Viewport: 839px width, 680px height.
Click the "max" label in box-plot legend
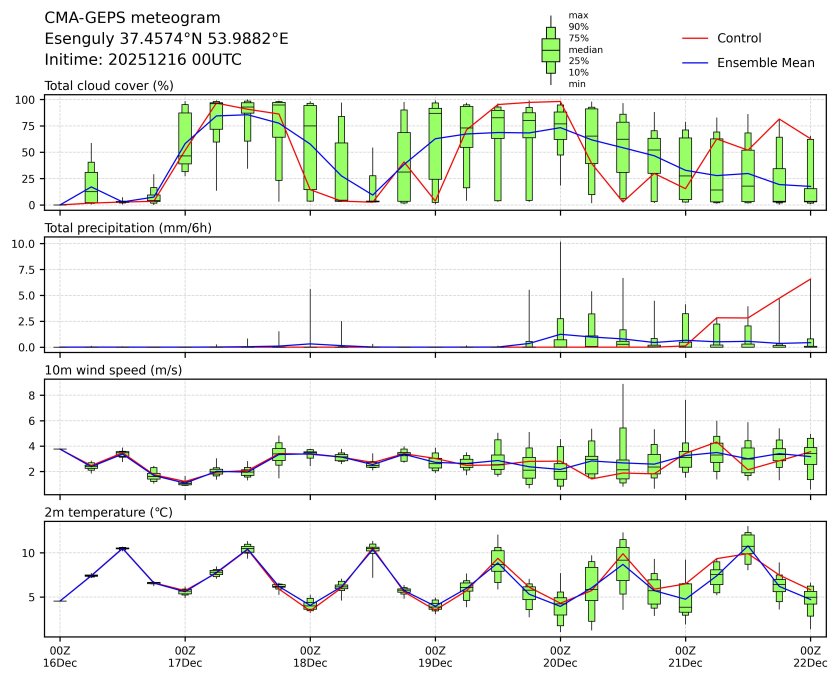576,15
